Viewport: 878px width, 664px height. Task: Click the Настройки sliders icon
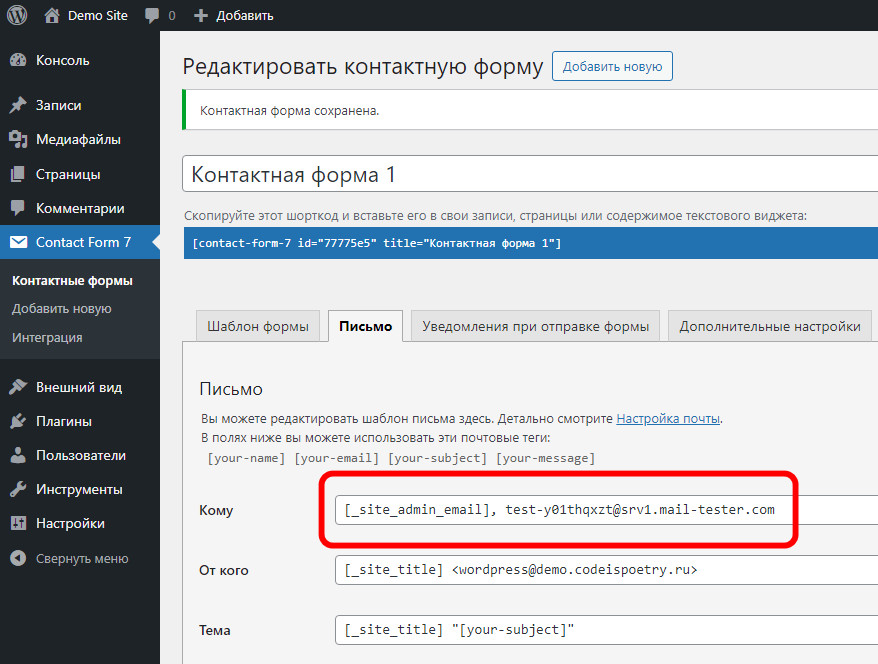[18, 523]
